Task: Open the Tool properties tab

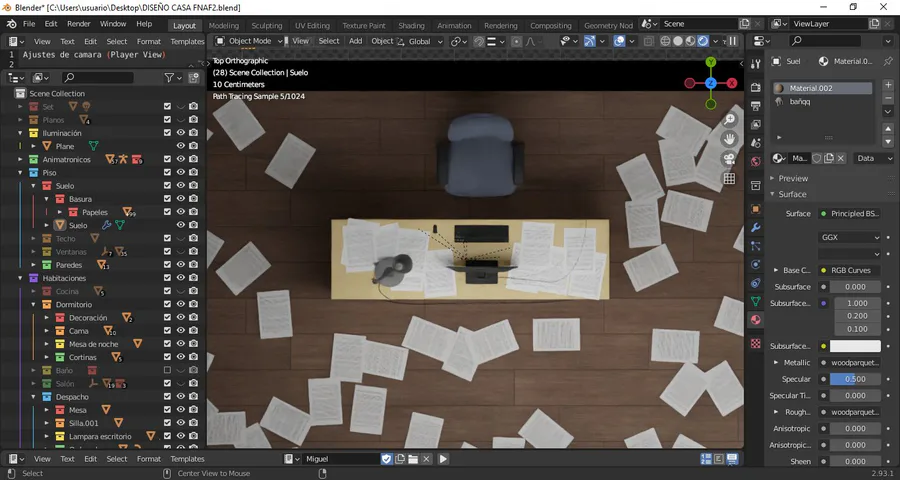Action: click(x=755, y=64)
